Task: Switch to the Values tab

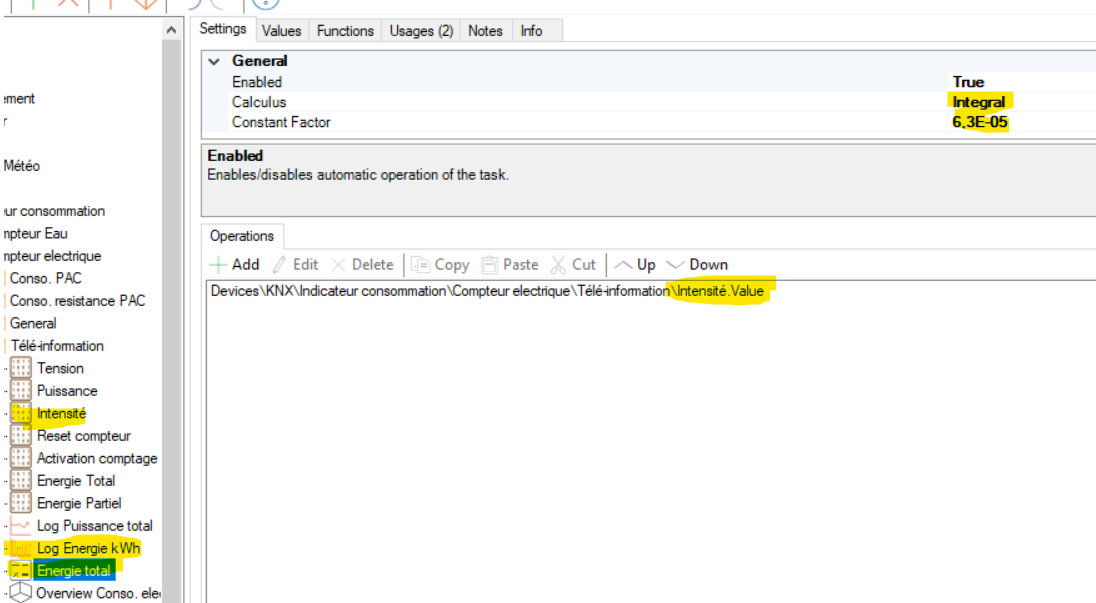Action: coord(281,31)
